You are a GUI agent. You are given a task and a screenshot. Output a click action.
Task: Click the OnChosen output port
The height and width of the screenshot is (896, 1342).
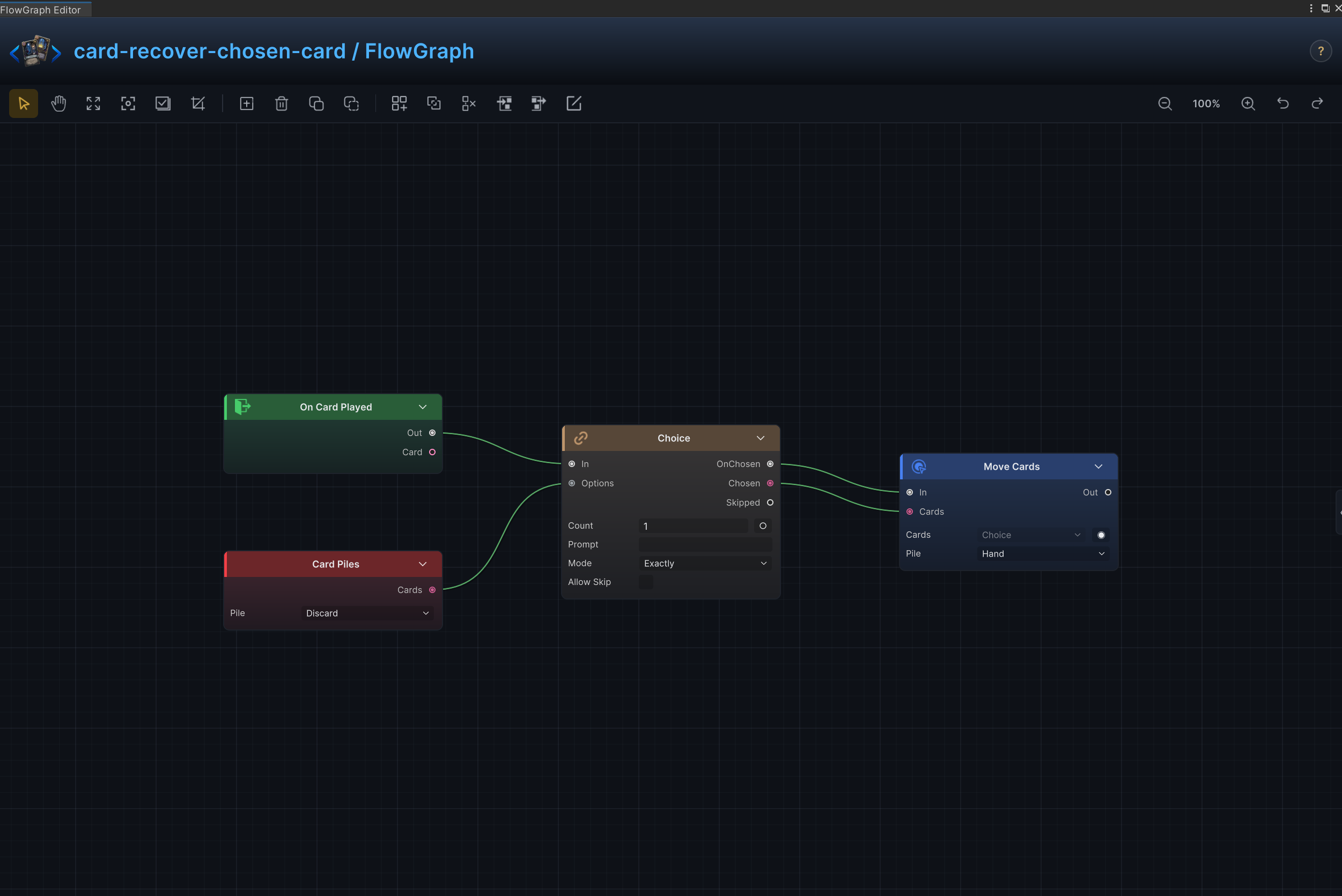coord(770,464)
